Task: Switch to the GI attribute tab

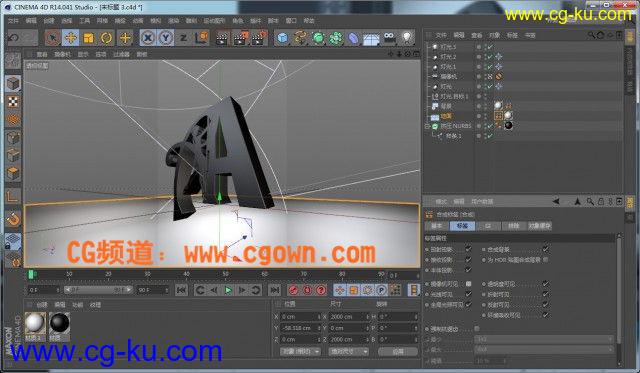Action: [487, 226]
